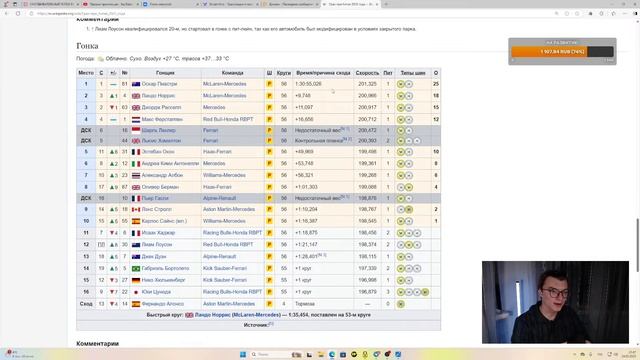Click the Australian flag next to Оскар Пиастри

point(136,84)
